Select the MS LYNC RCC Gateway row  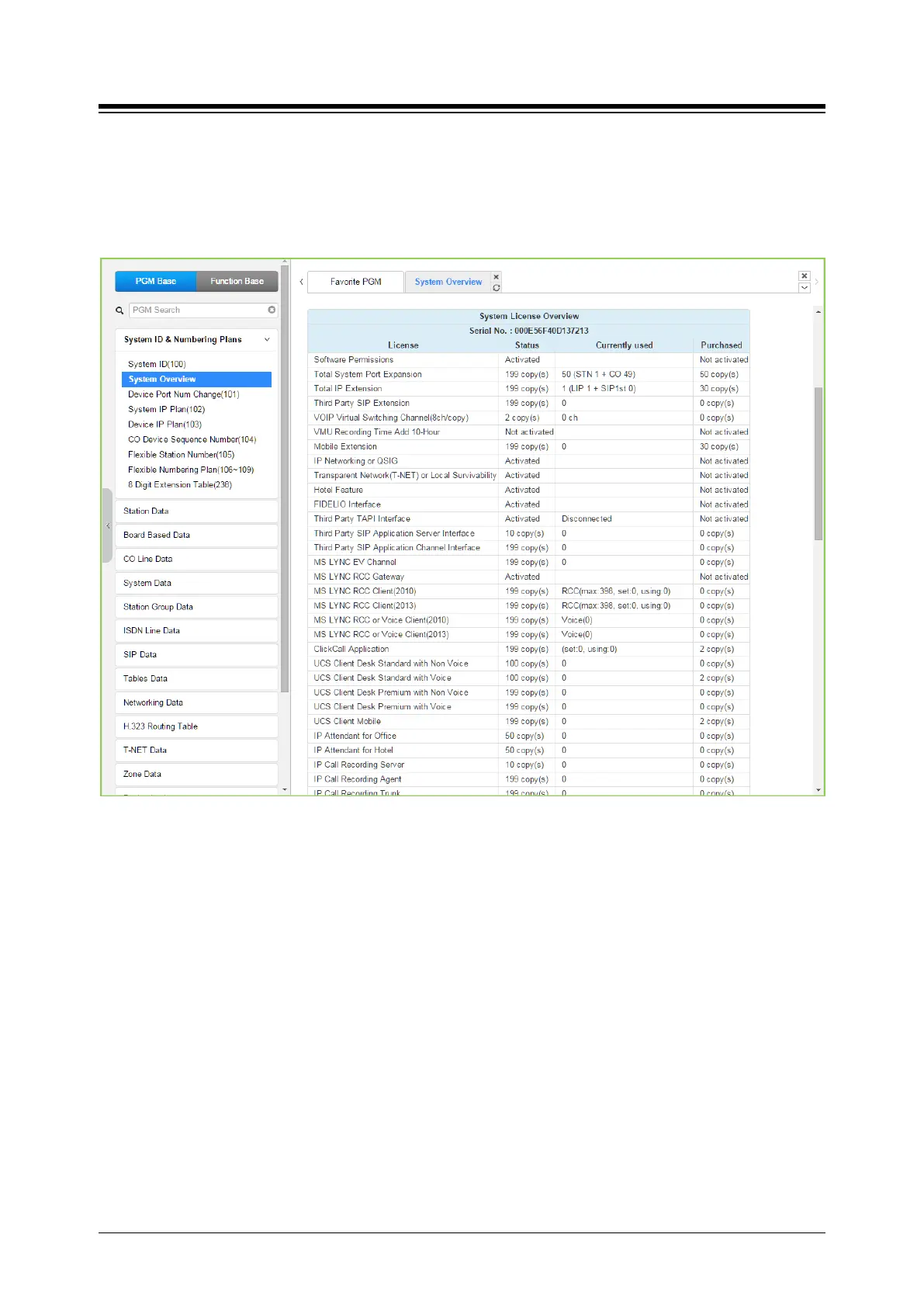528,577
